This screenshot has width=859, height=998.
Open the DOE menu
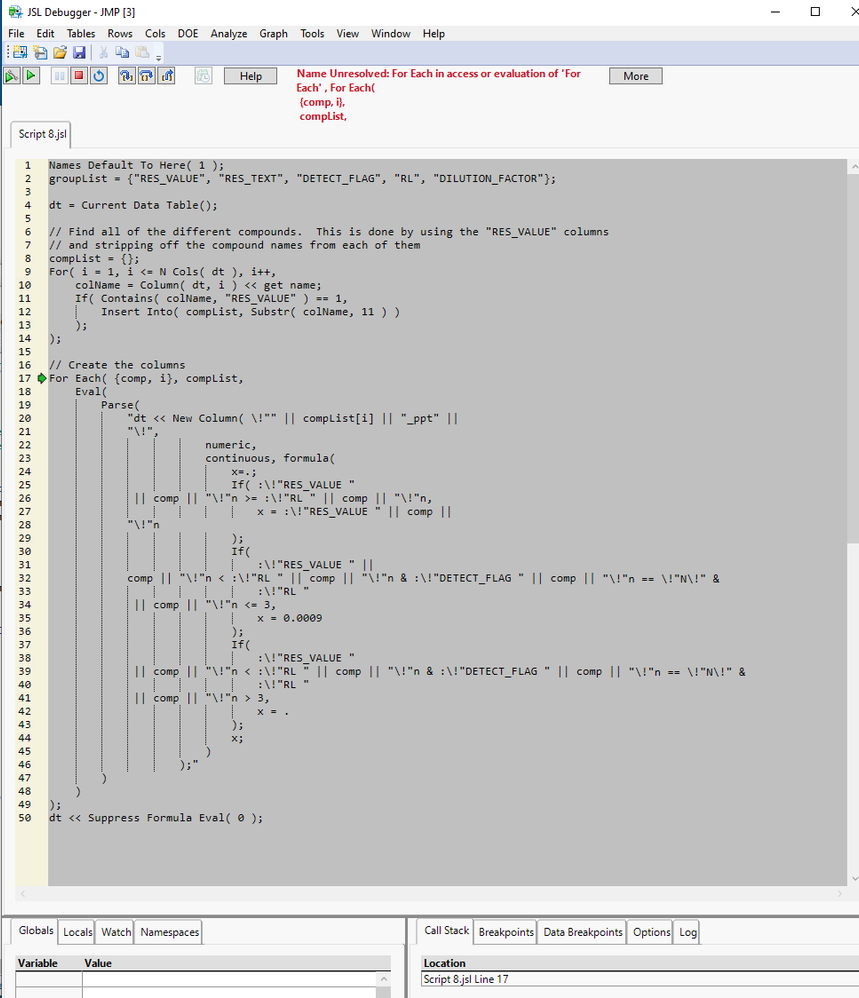click(187, 33)
